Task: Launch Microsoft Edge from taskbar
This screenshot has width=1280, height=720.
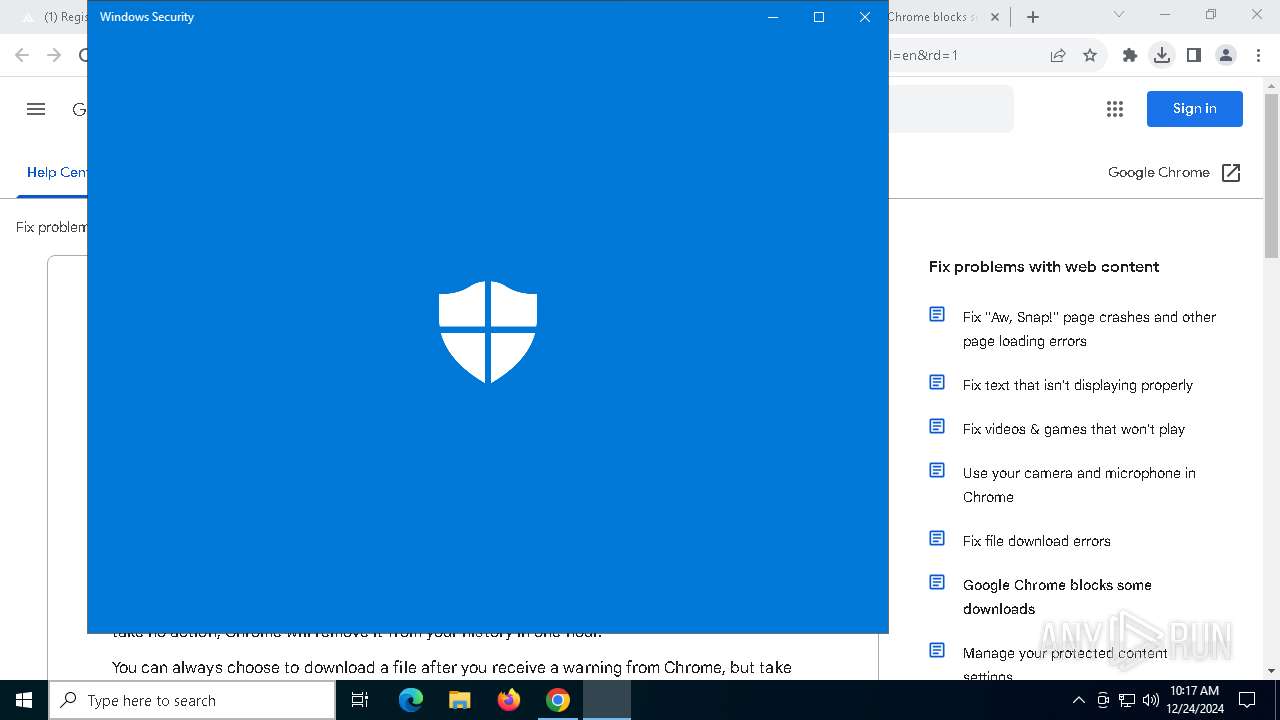Action: tap(411, 700)
